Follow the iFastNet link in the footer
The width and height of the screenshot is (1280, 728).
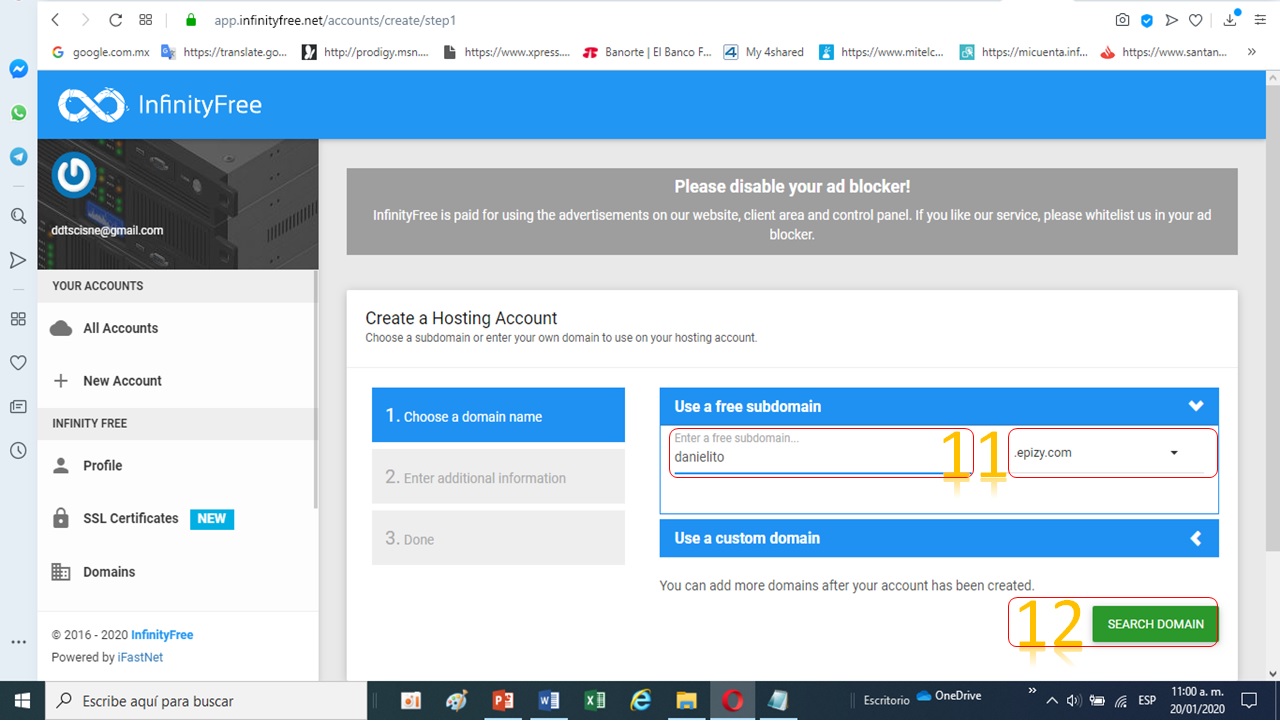coord(140,657)
